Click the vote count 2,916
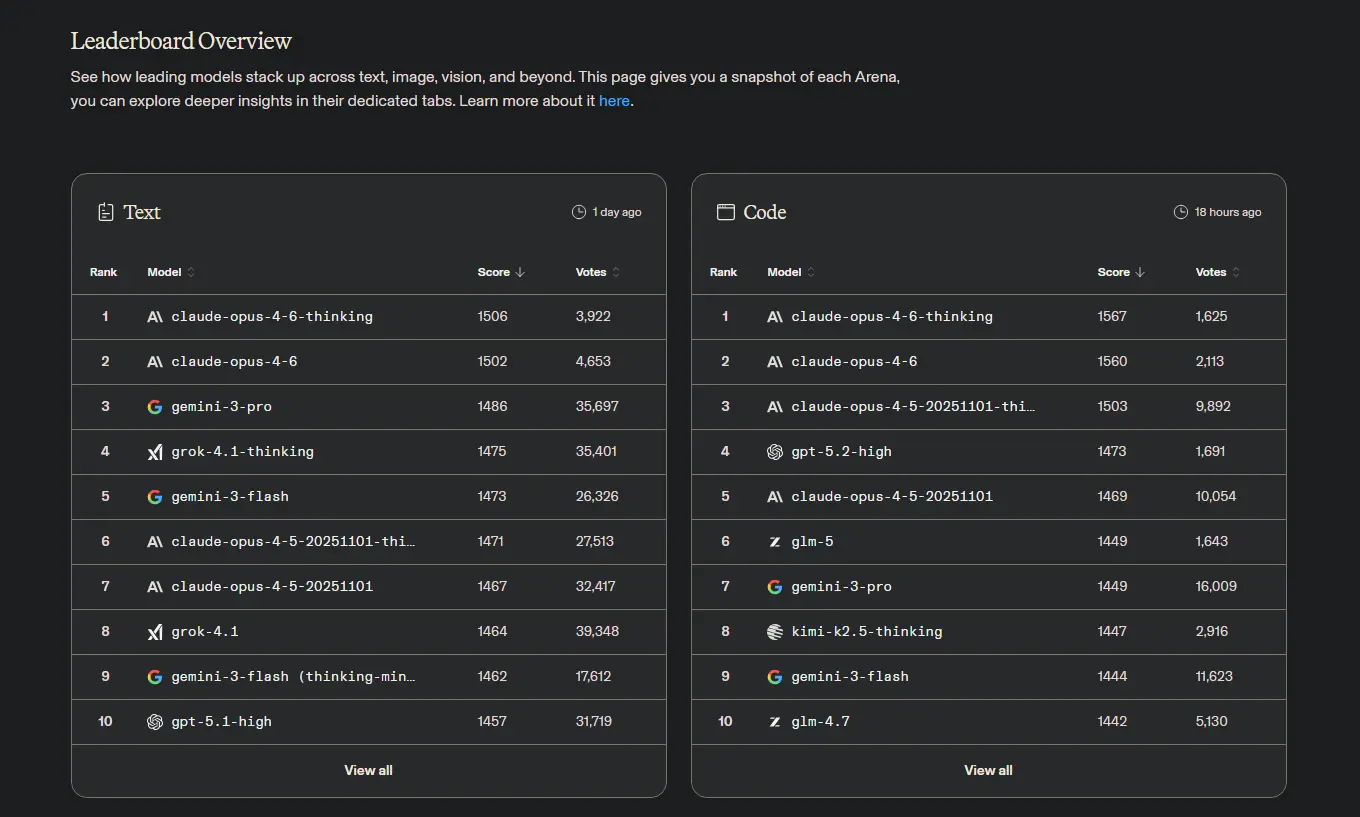Screen dimensions: 1360x817 click(1211, 632)
